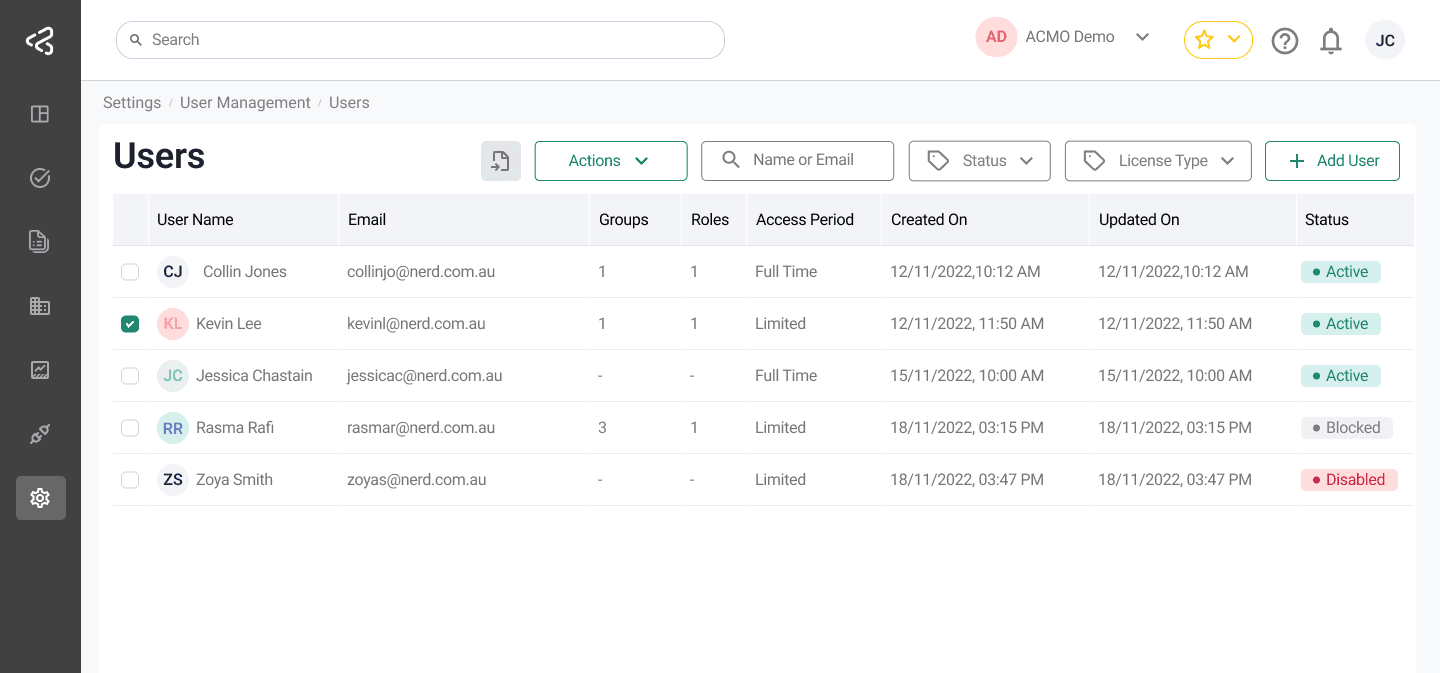1440x673 pixels.
Task: Select the checkbox for Rasma Rafi
Action: [130, 427]
